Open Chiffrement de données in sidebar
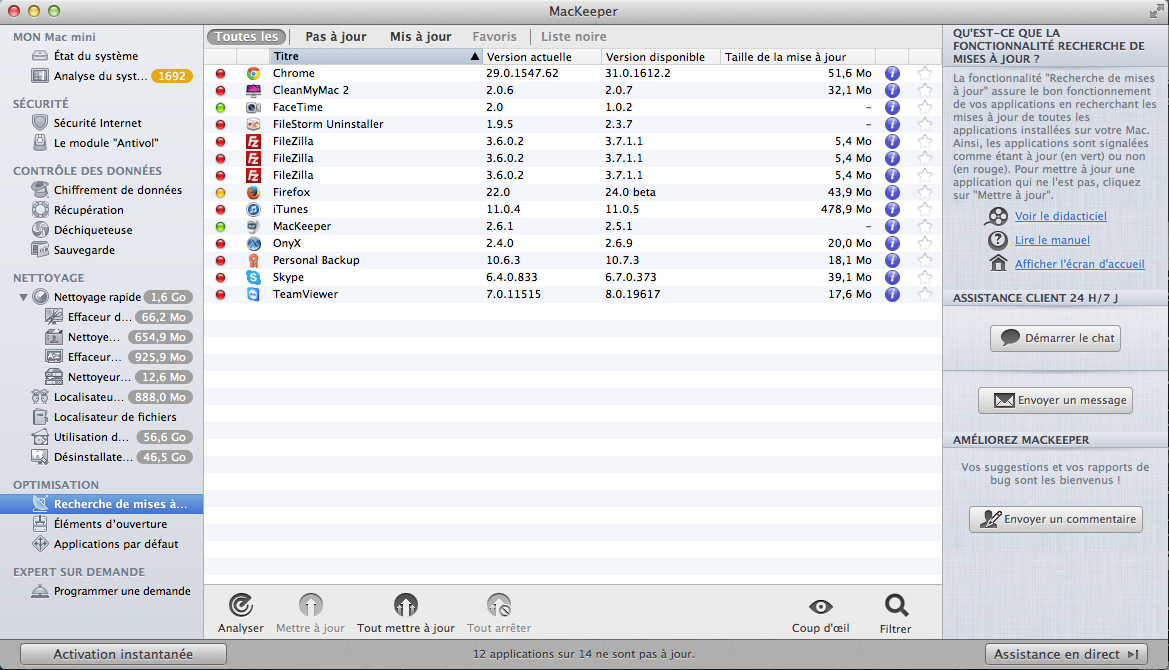 click(x=117, y=190)
